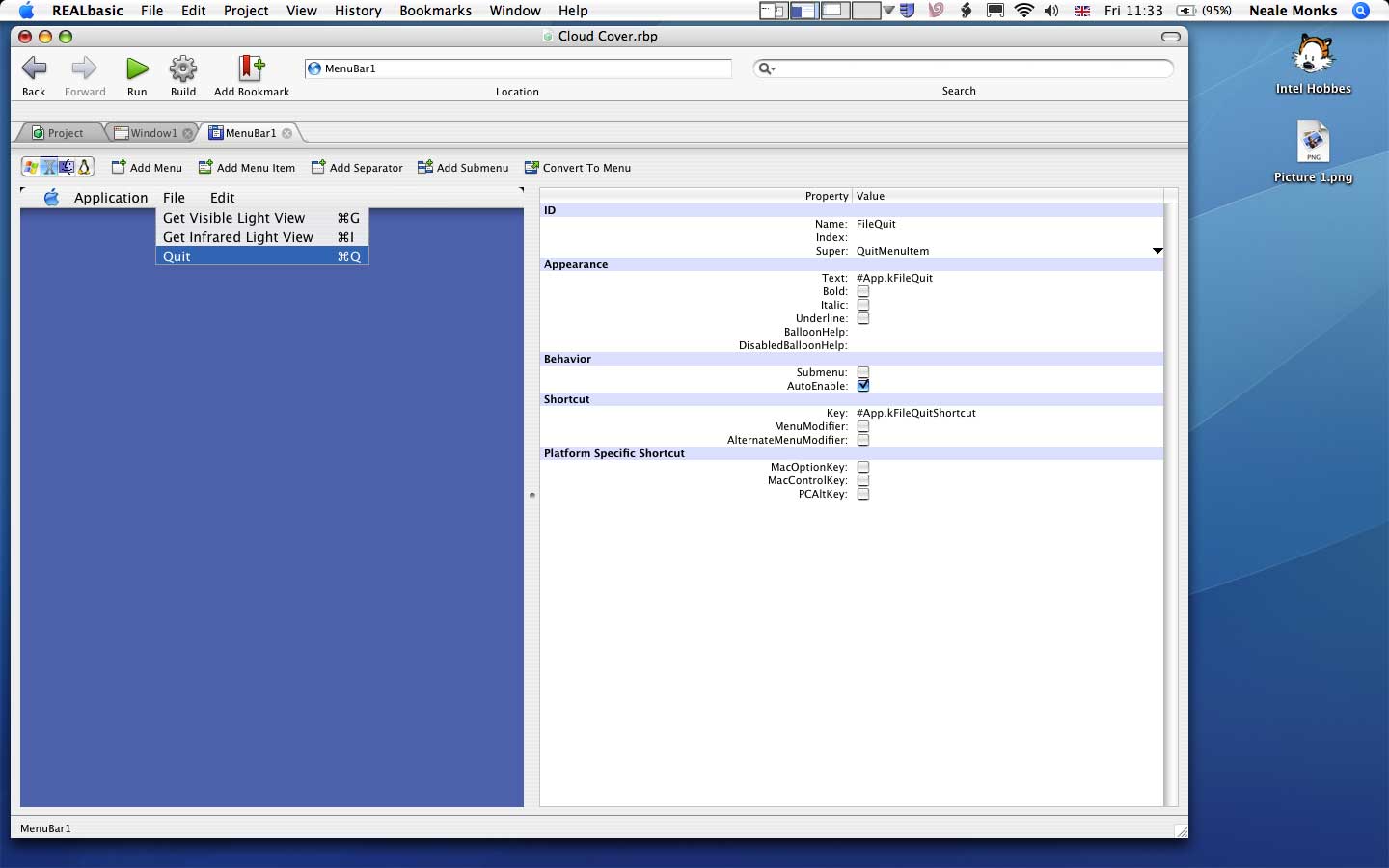Open the Wi-Fi status menu icon

click(1023, 11)
